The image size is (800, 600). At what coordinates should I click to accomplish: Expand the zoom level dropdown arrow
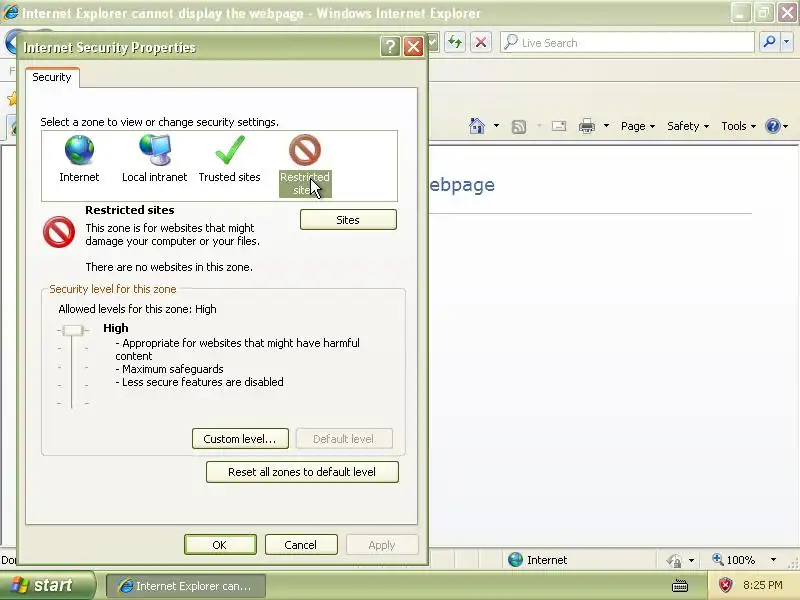[x=773, y=560]
